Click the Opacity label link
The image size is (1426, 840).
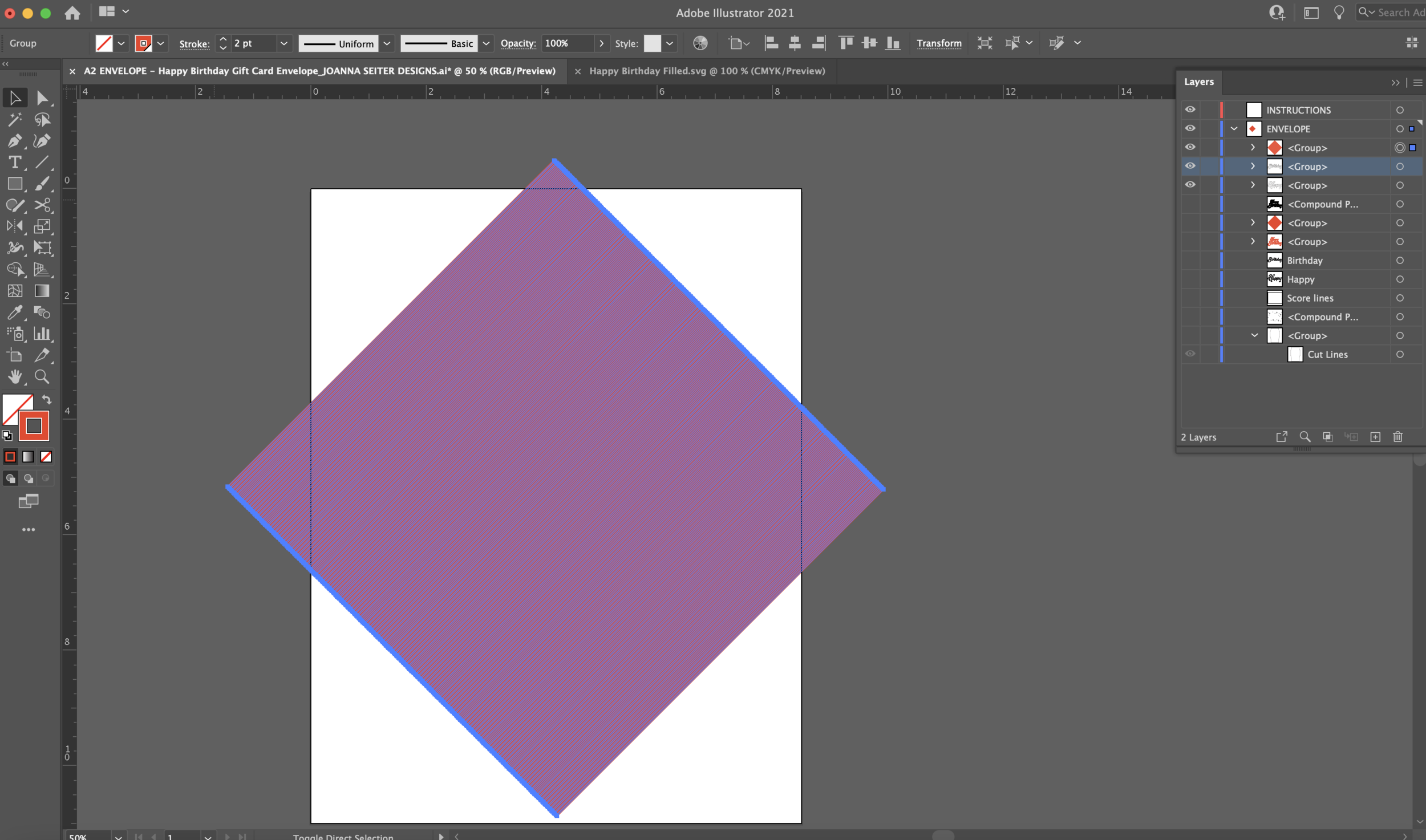pos(518,43)
